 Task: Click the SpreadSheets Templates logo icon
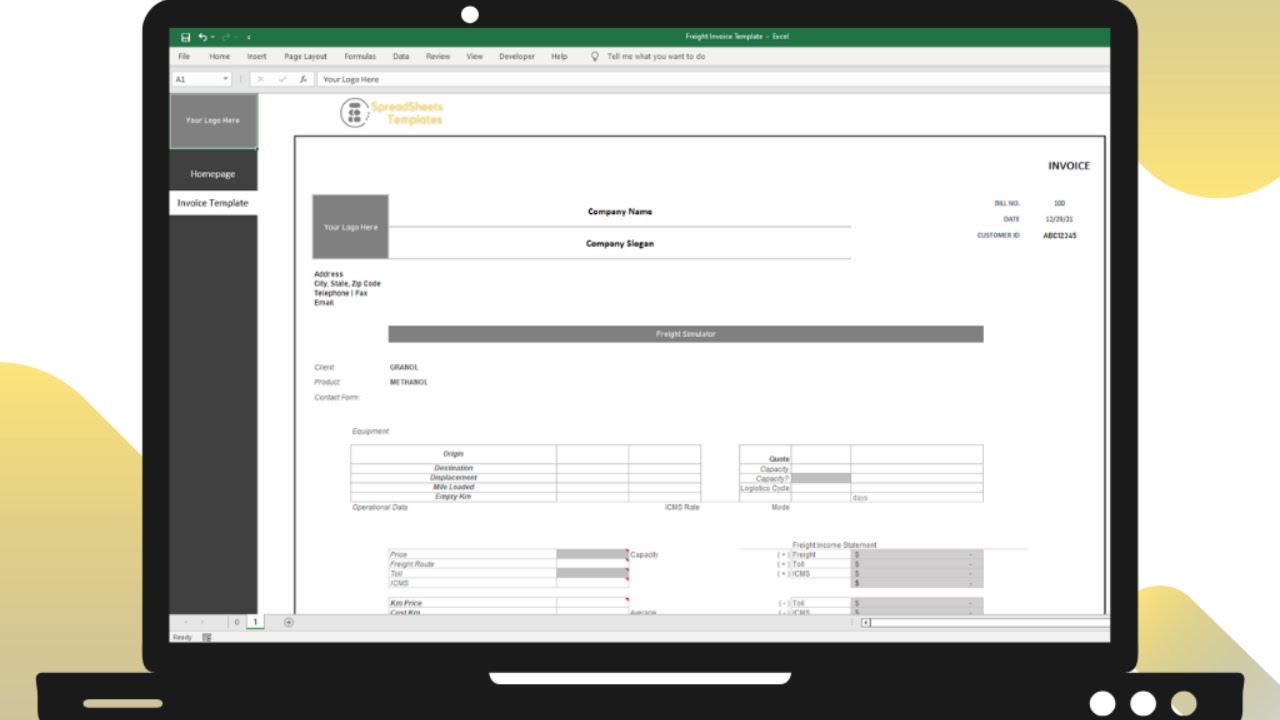(355, 113)
